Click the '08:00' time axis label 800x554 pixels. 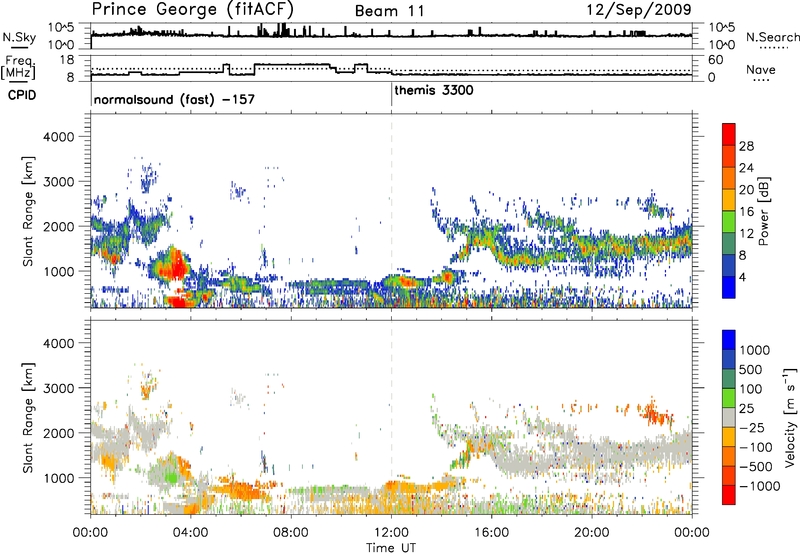pyautogui.click(x=291, y=533)
